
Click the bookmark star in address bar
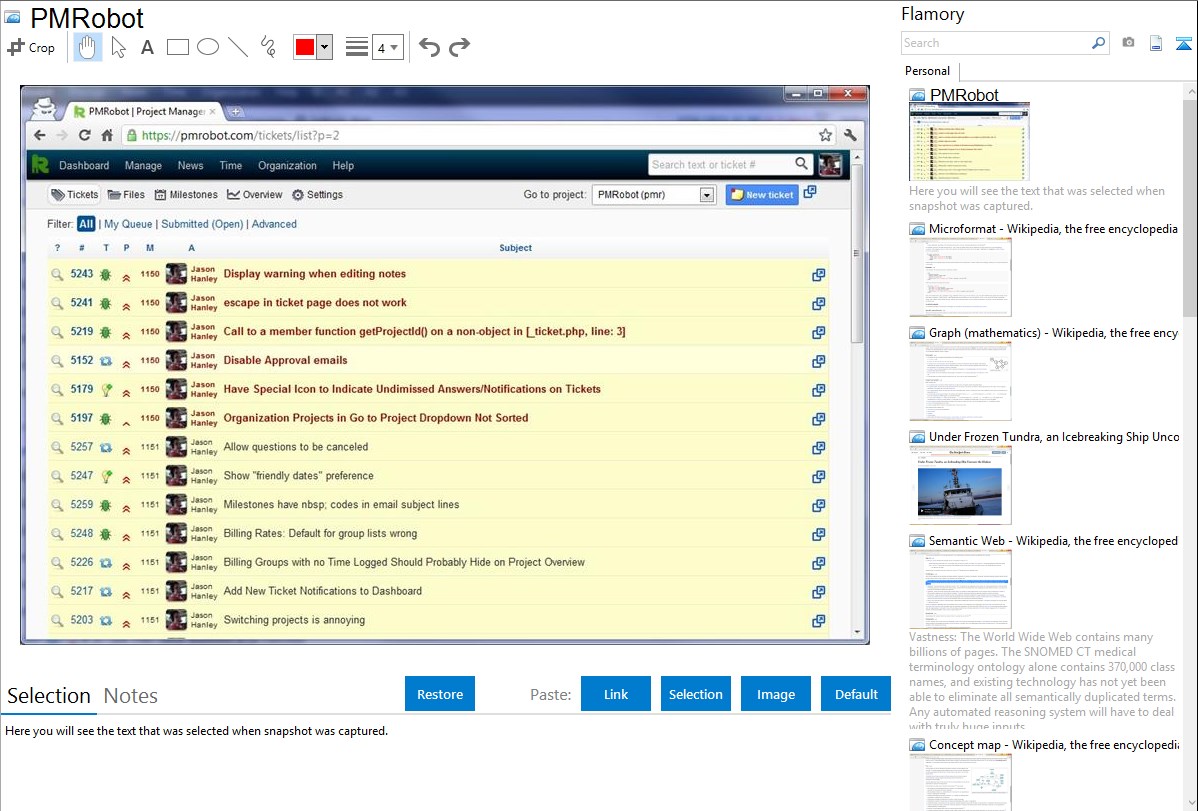click(x=825, y=135)
